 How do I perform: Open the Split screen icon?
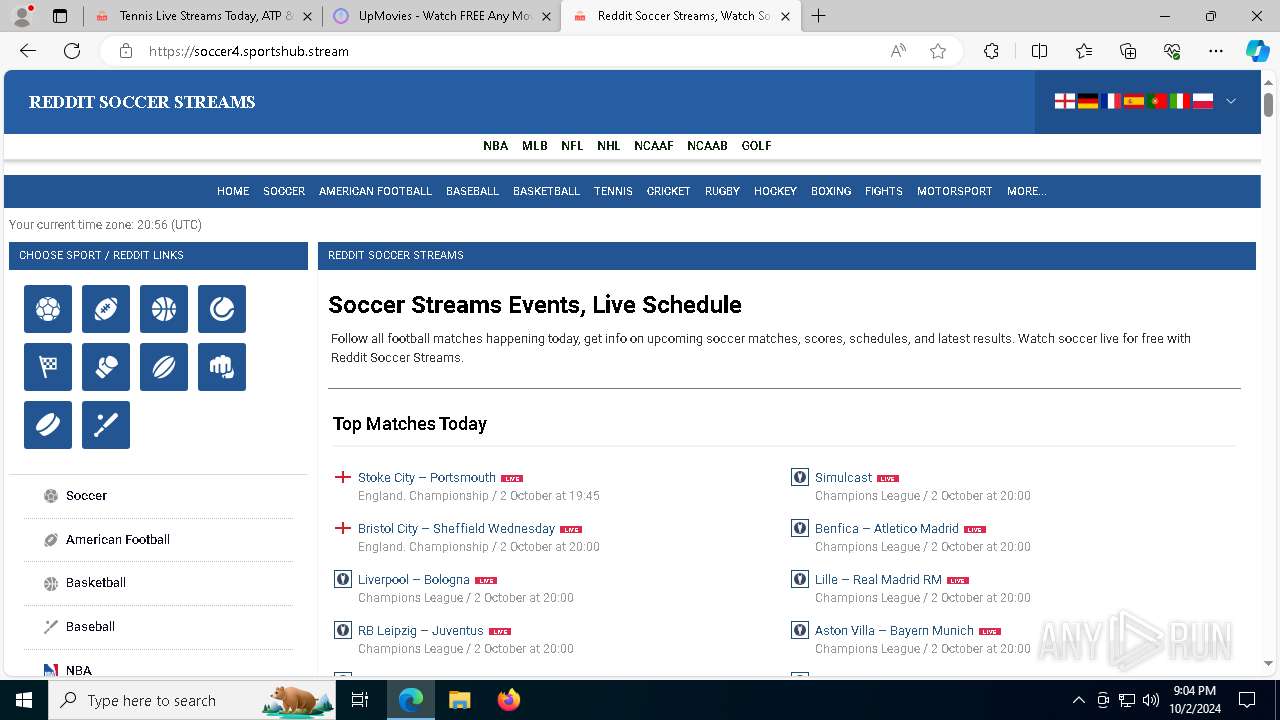[1039, 51]
